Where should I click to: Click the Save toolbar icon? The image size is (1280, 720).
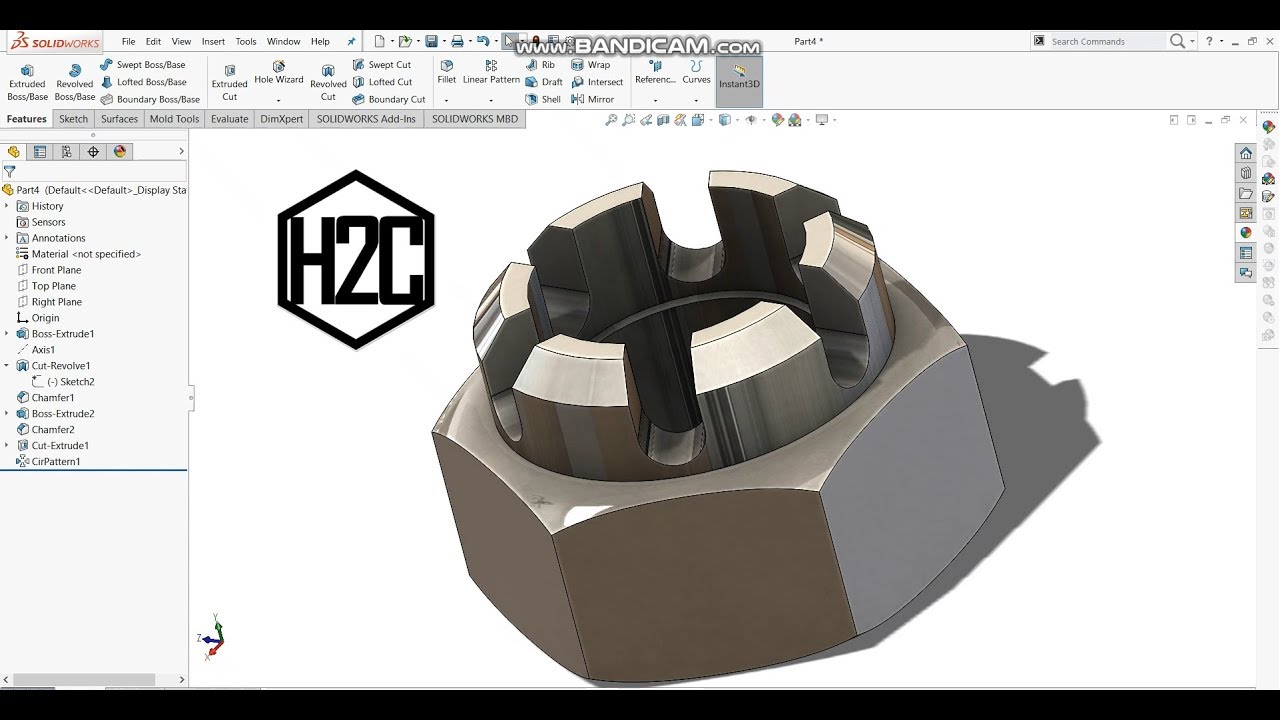(x=431, y=41)
